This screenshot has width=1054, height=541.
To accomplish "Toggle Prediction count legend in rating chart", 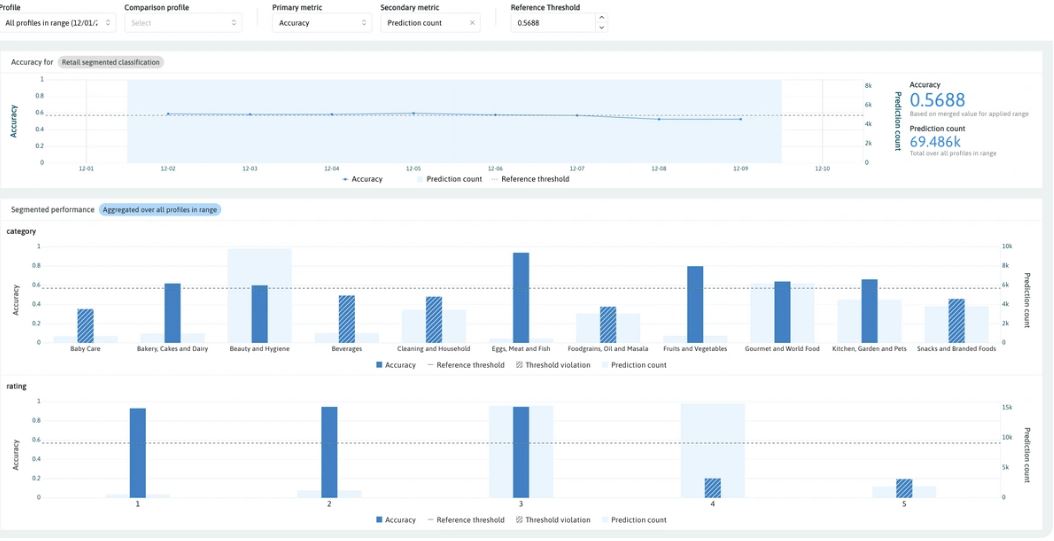I will coord(637,520).
